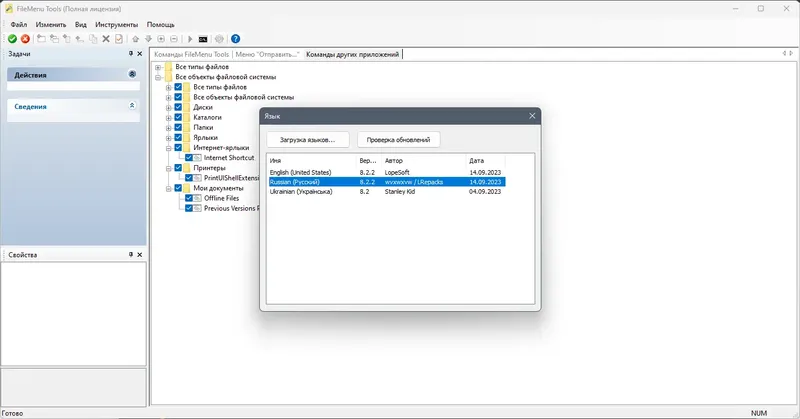Click the expand all plus toolbar icon
The image size is (800, 419).
161,39
